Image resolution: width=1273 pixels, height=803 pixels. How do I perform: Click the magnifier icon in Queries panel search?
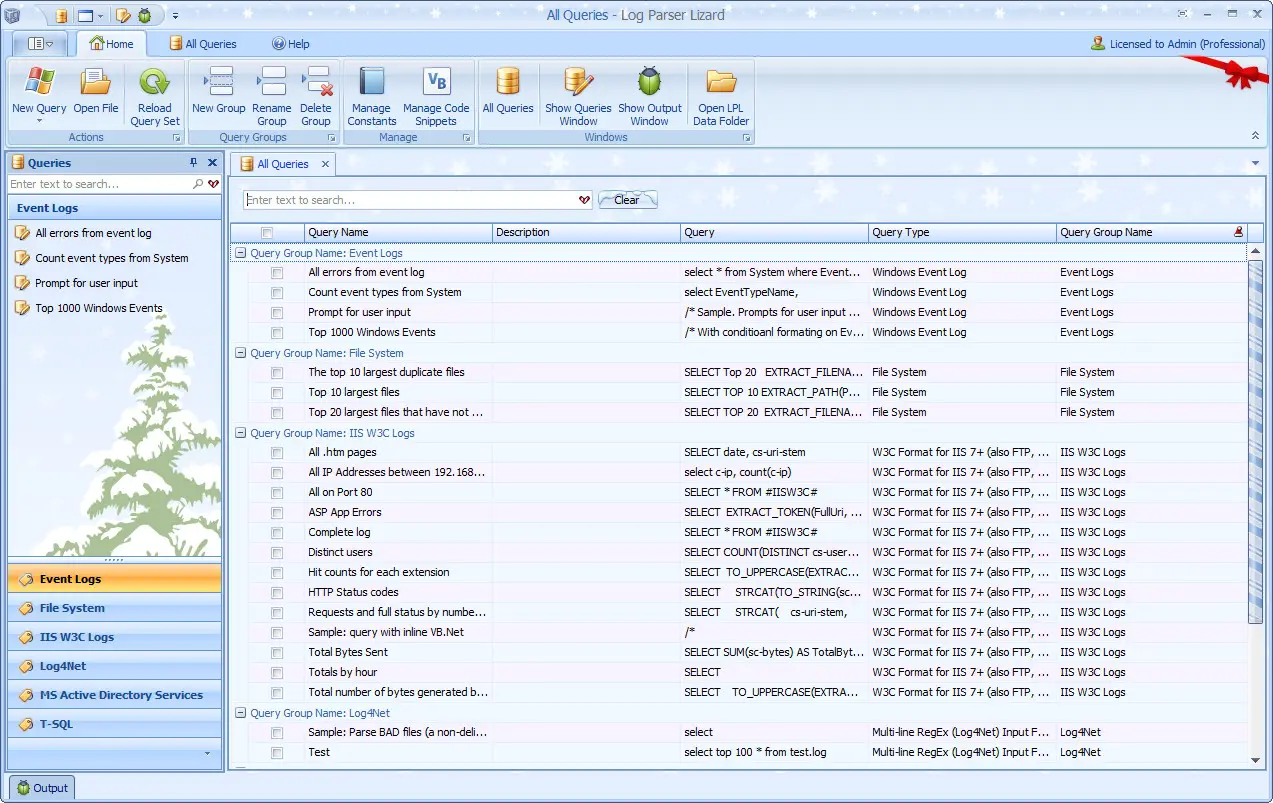click(x=198, y=184)
